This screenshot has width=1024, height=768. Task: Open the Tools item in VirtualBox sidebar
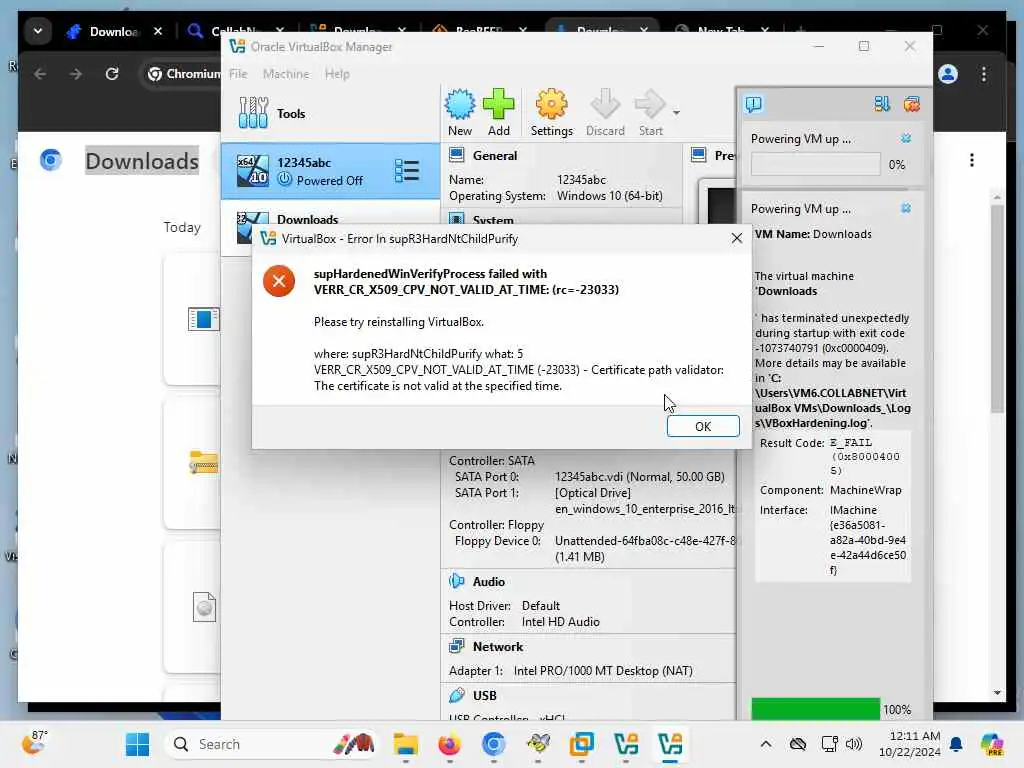pyautogui.click(x=330, y=114)
